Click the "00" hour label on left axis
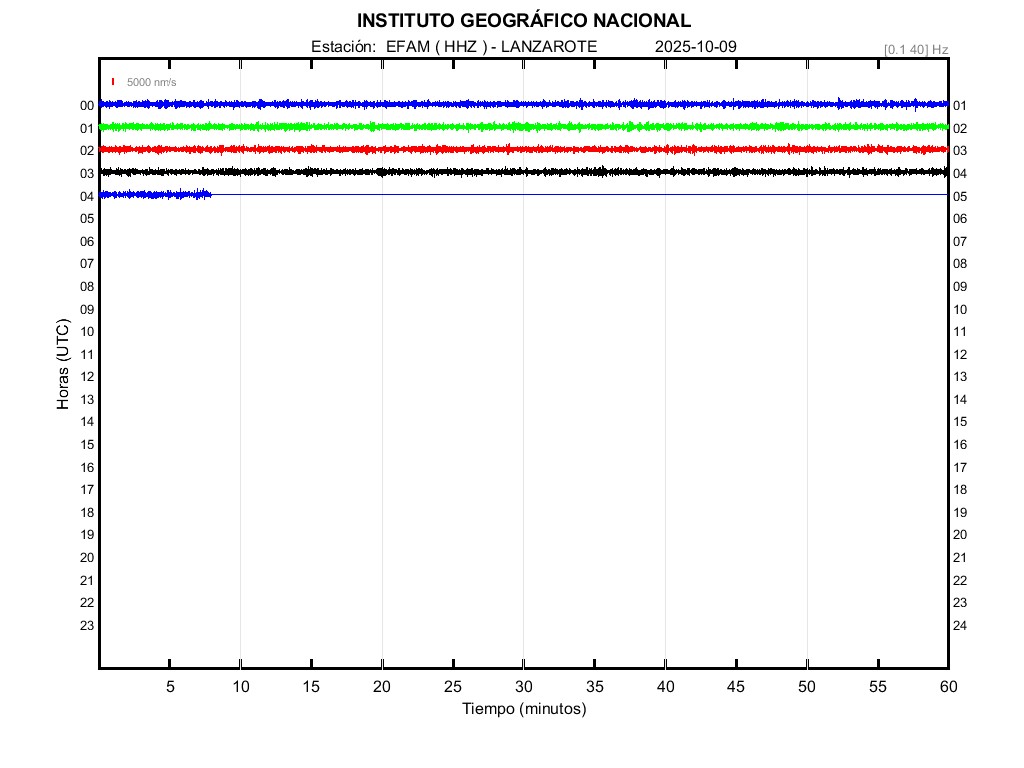Image resolution: width=1024 pixels, height=768 pixels. point(87,106)
